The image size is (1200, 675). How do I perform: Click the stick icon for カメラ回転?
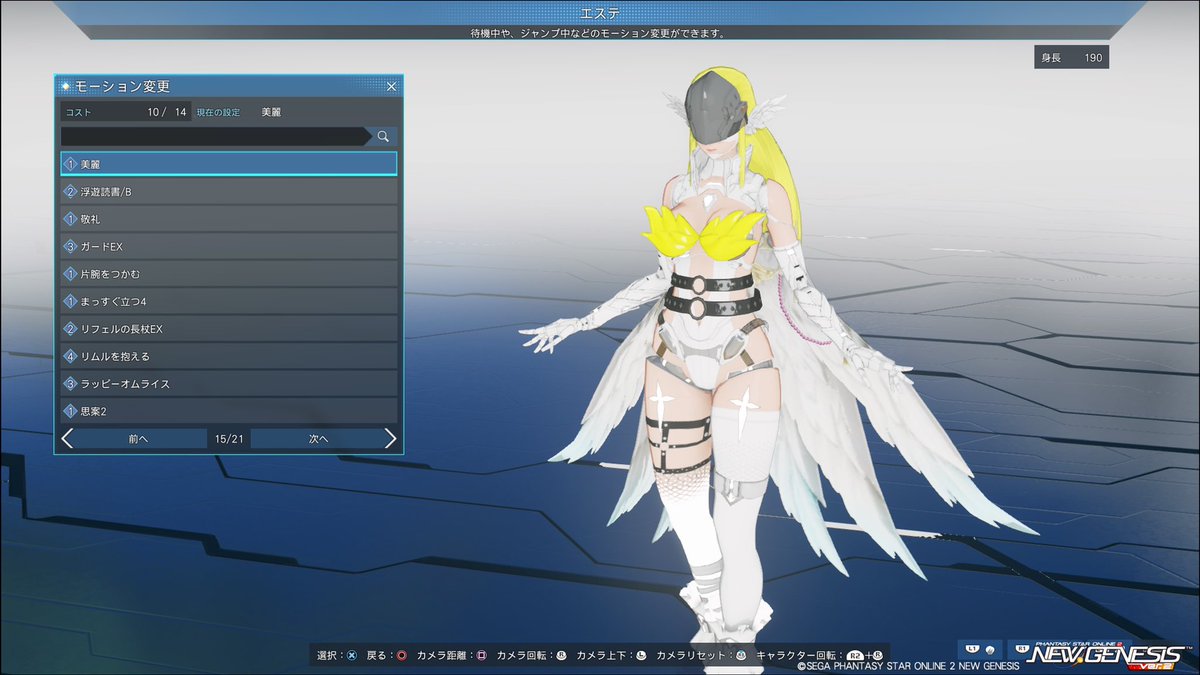562,656
